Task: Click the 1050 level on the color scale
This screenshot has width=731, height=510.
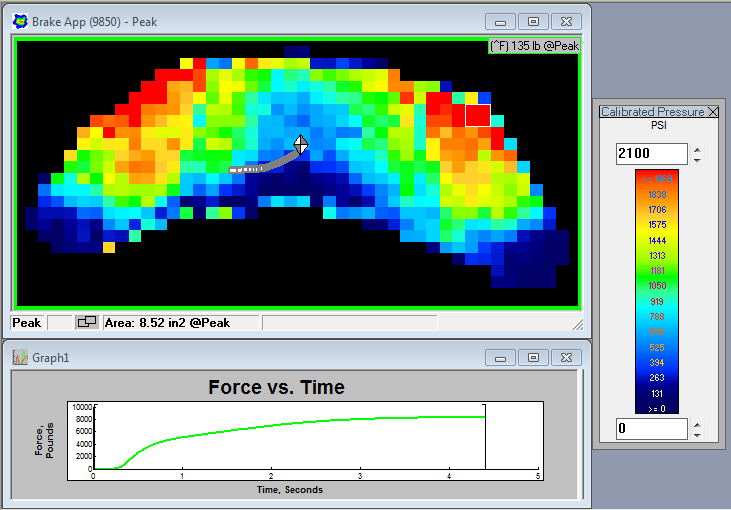Action: [x=657, y=284]
